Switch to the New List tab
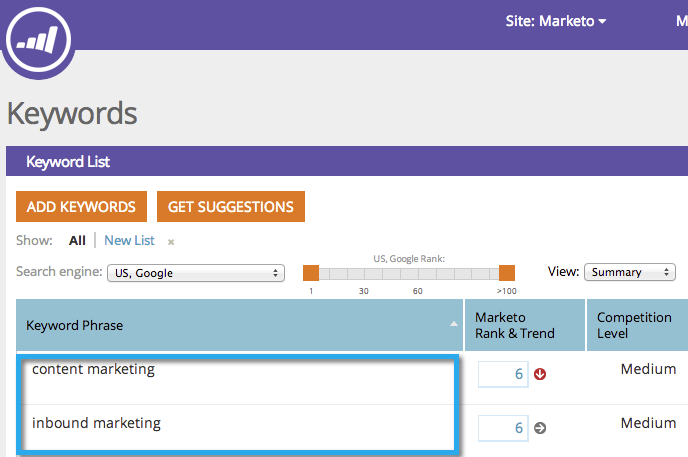Screen dimensions: 688x457 pos(129,241)
